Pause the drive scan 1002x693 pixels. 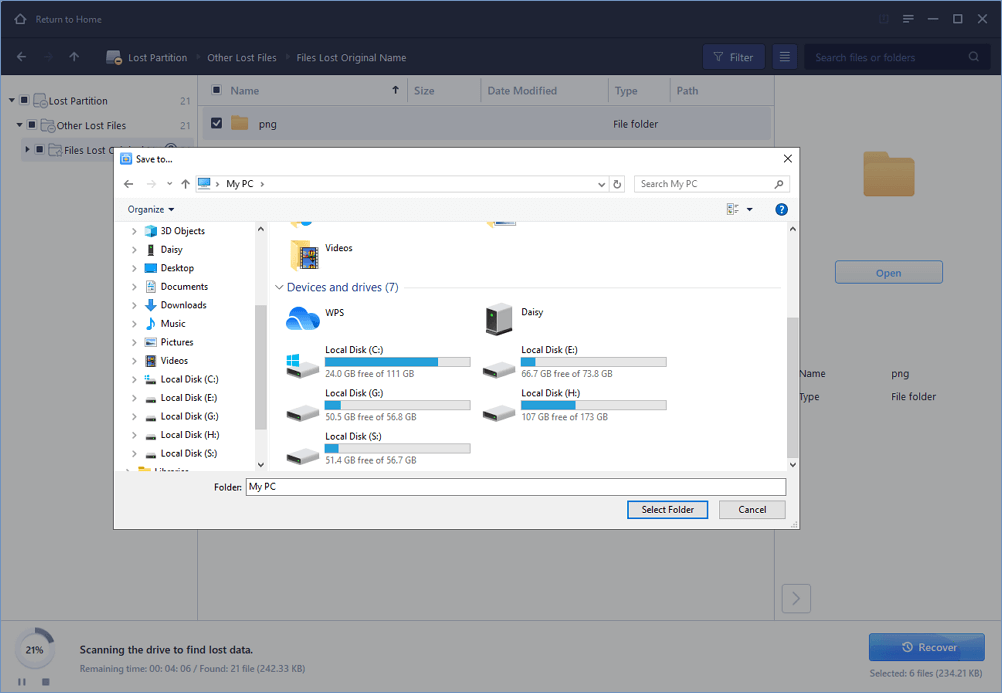tap(23, 681)
